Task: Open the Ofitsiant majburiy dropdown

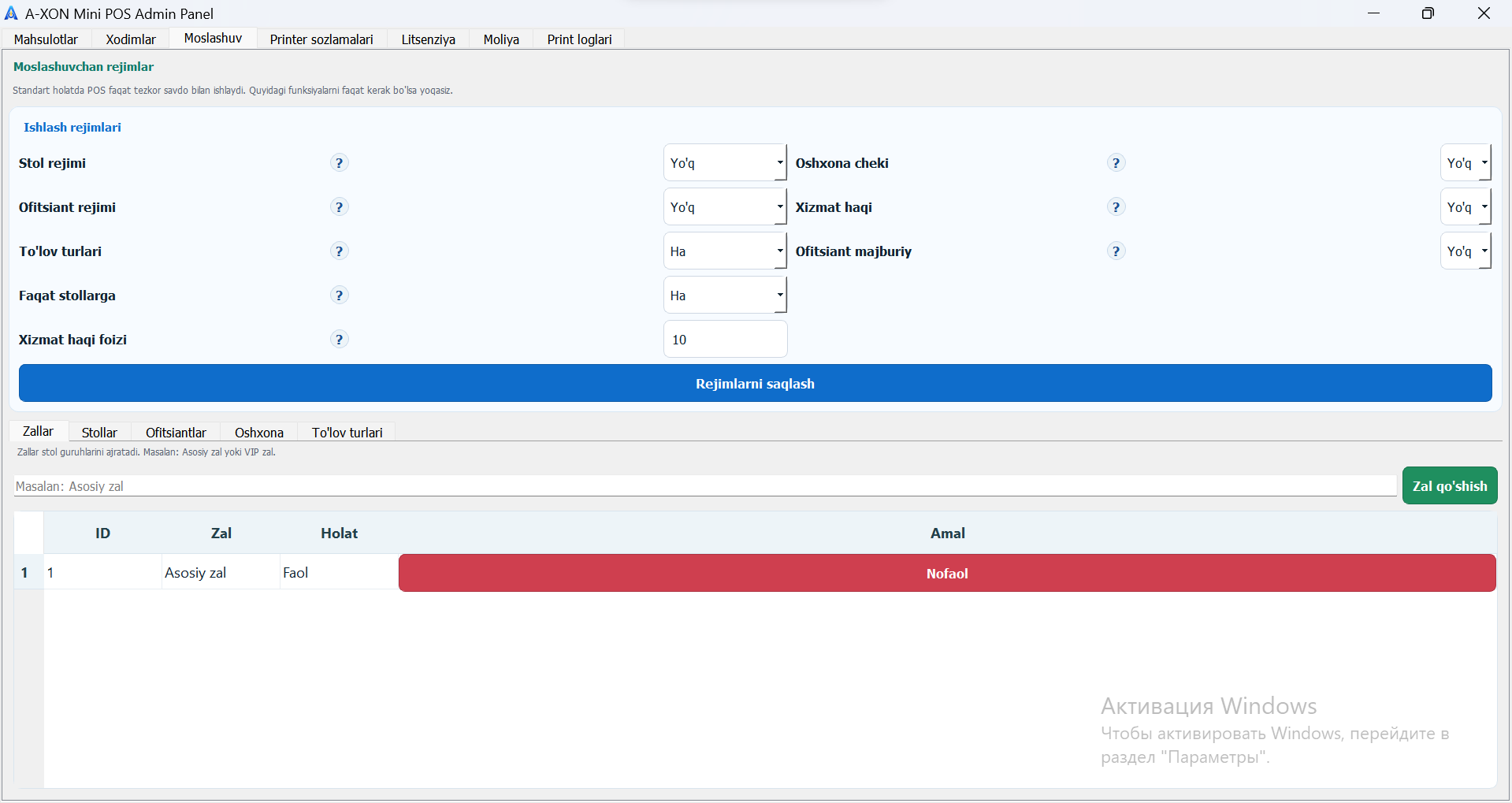Action: click(1466, 251)
